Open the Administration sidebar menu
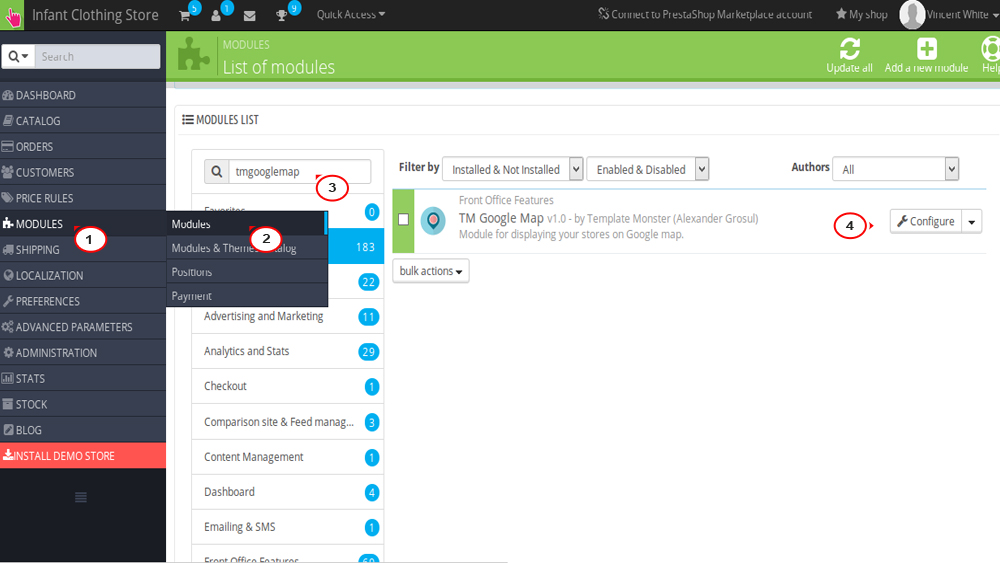The width and height of the screenshot is (1000, 563). tap(83, 353)
